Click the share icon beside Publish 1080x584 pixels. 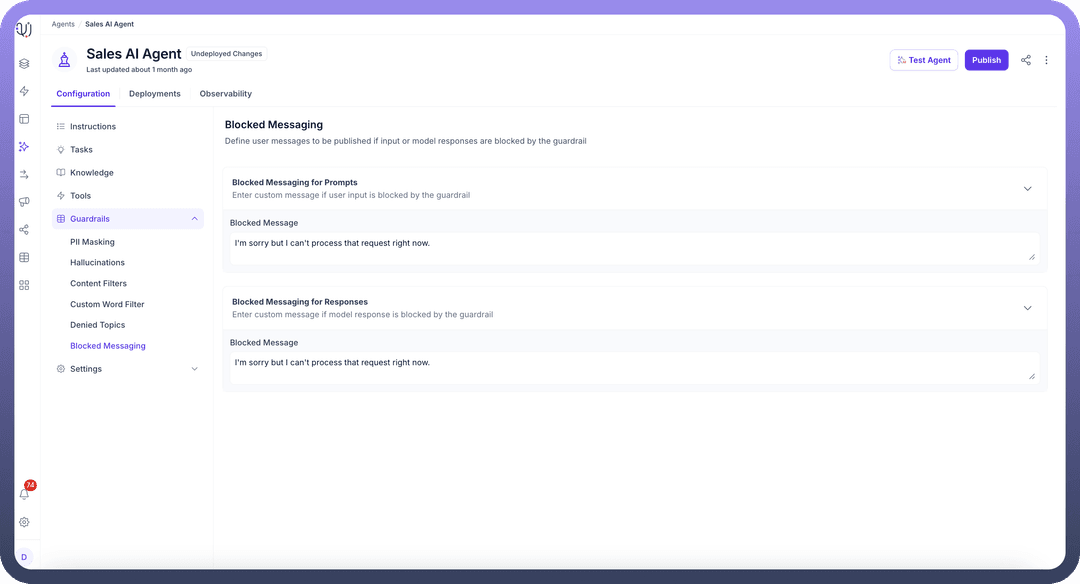(1026, 60)
